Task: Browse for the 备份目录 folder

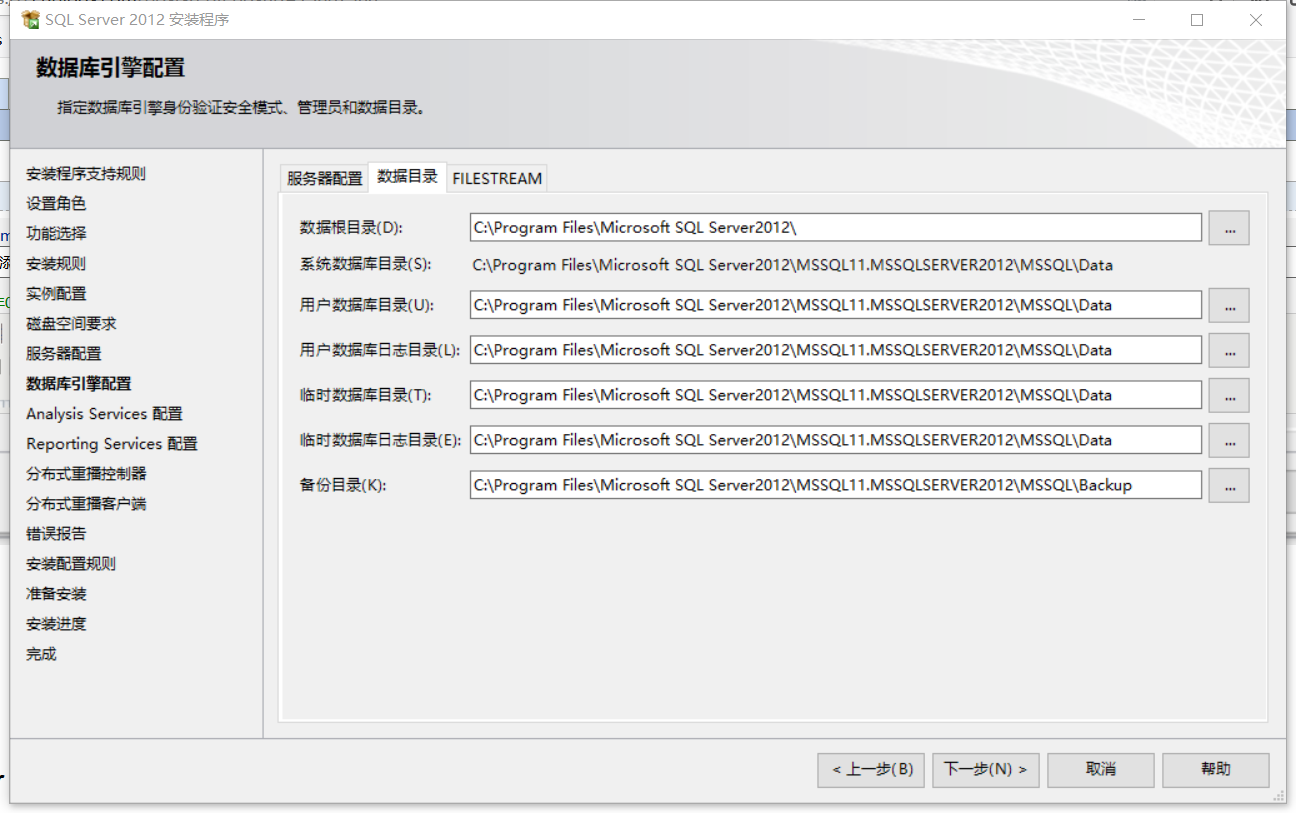Action: coord(1229,485)
